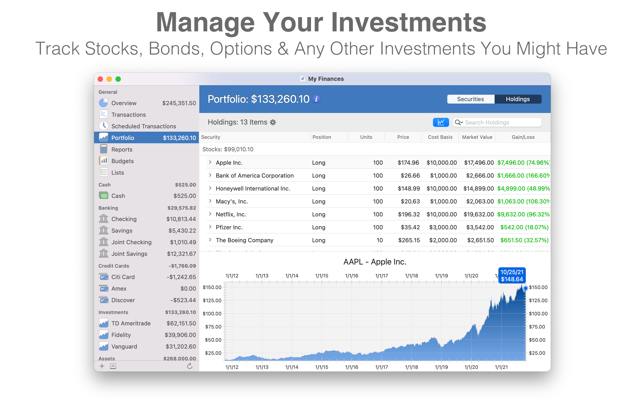643x402 pixels.
Task: Expand the Macy's, Inc. row
Action: [x=210, y=201]
